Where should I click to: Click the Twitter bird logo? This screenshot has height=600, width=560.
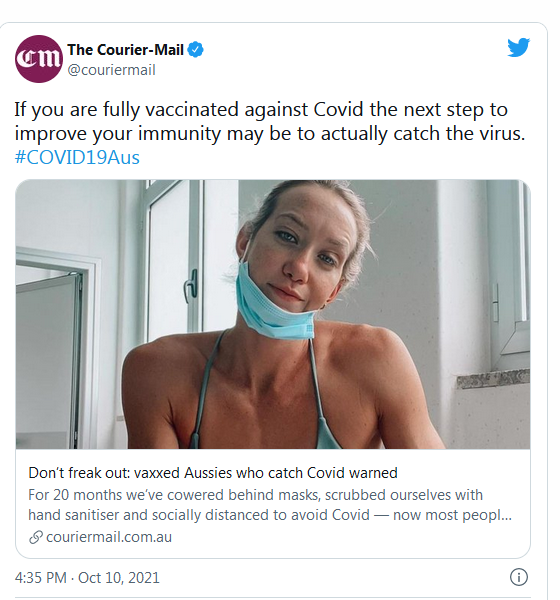[x=519, y=47]
